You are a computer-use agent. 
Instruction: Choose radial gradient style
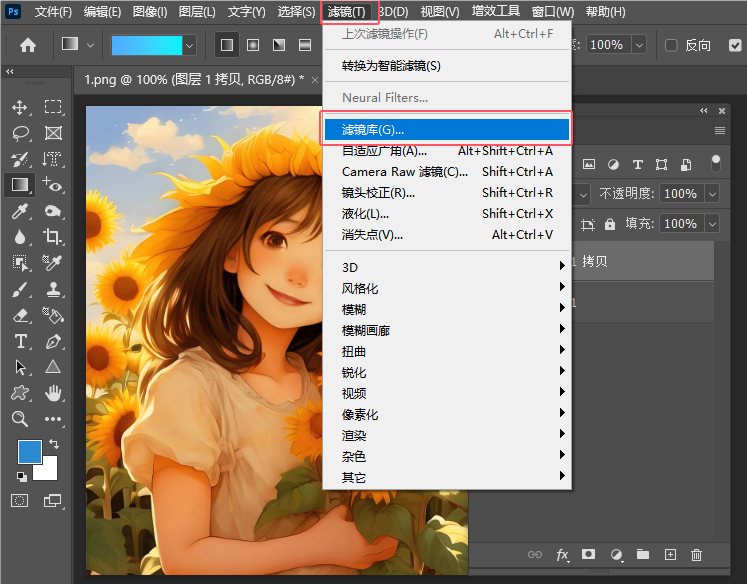[253, 45]
